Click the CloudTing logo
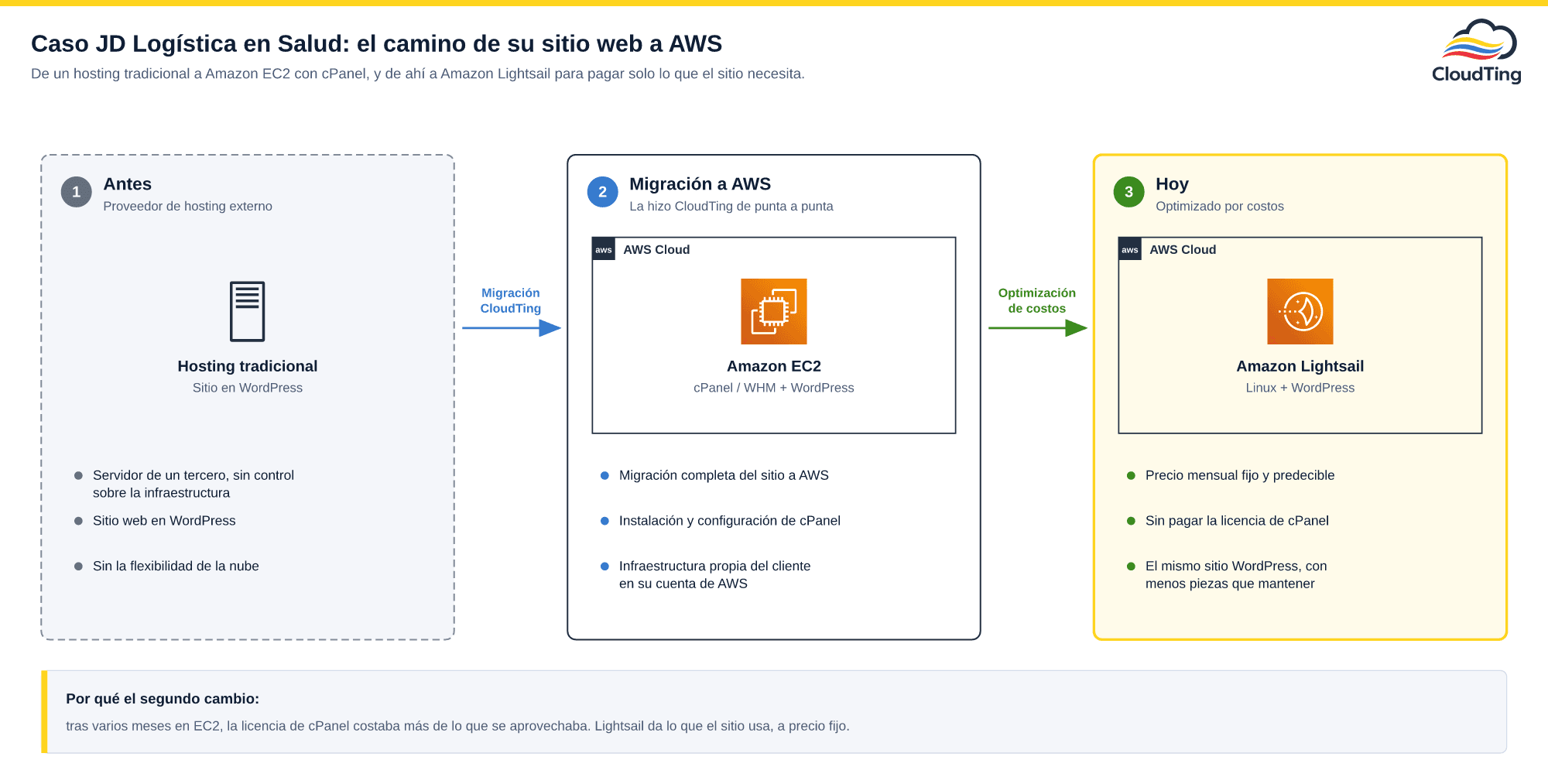Viewport: 1548px width, 784px height. (1477, 51)
